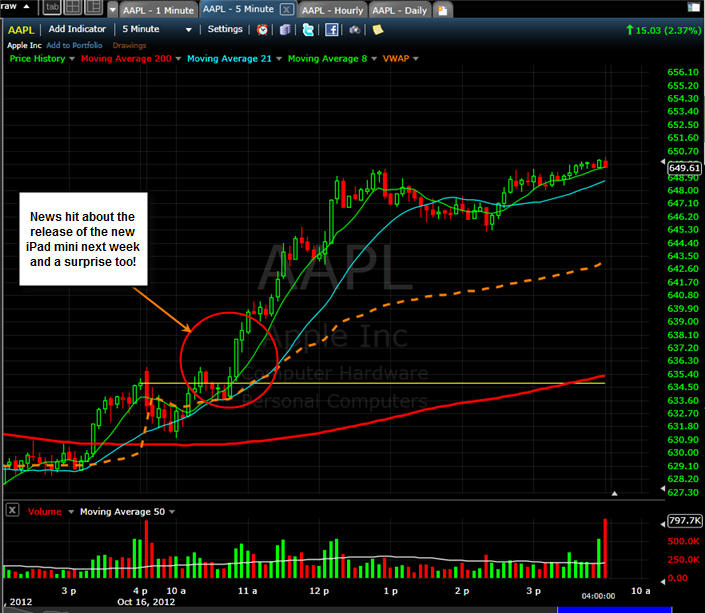Close the Volume panel with X
The height and width of the screenshot is (613, 705).
tap(12, 510)
